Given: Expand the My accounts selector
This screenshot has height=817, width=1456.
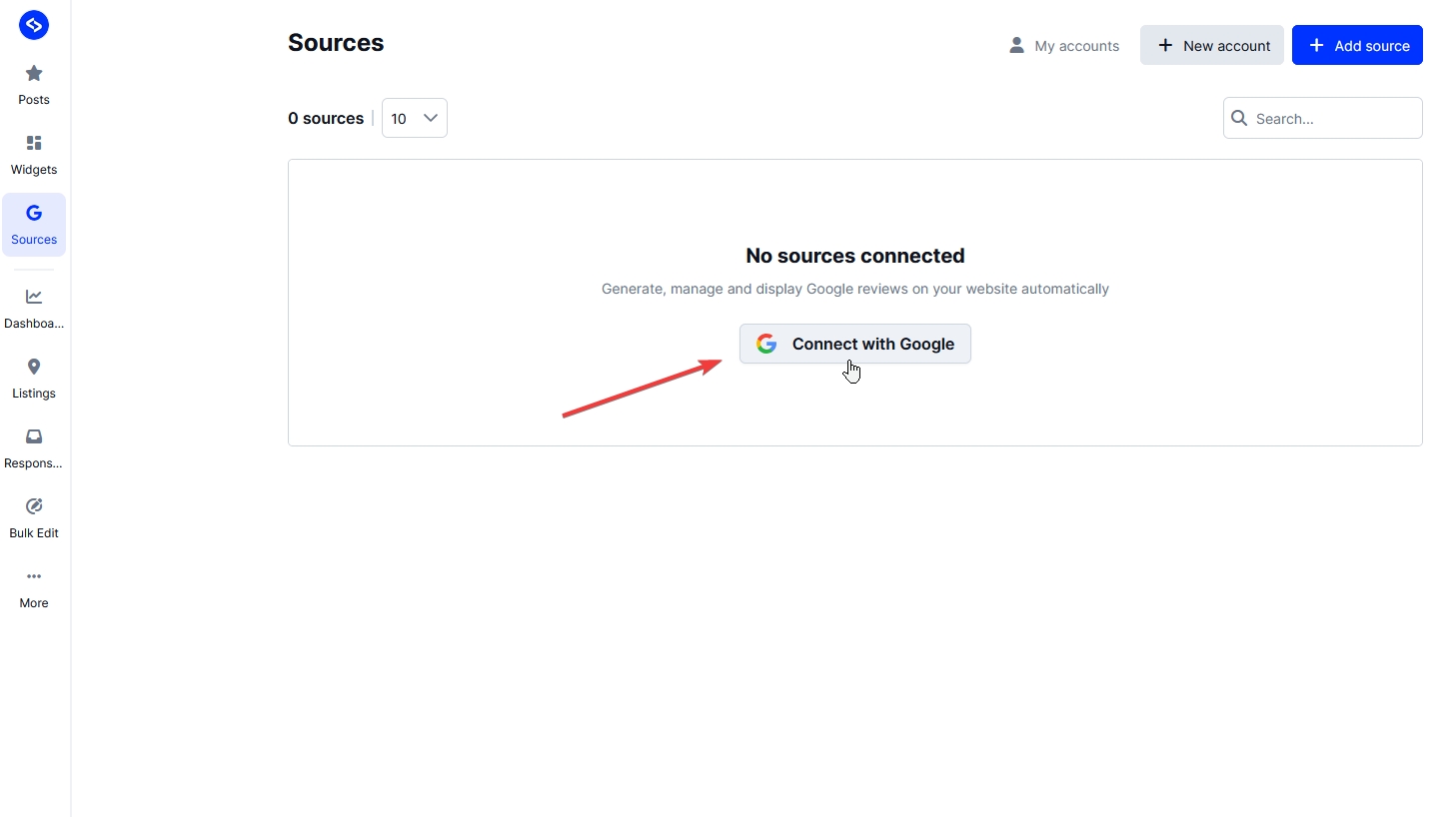Looking at the screenshot, I should [x=1063, y=45].
